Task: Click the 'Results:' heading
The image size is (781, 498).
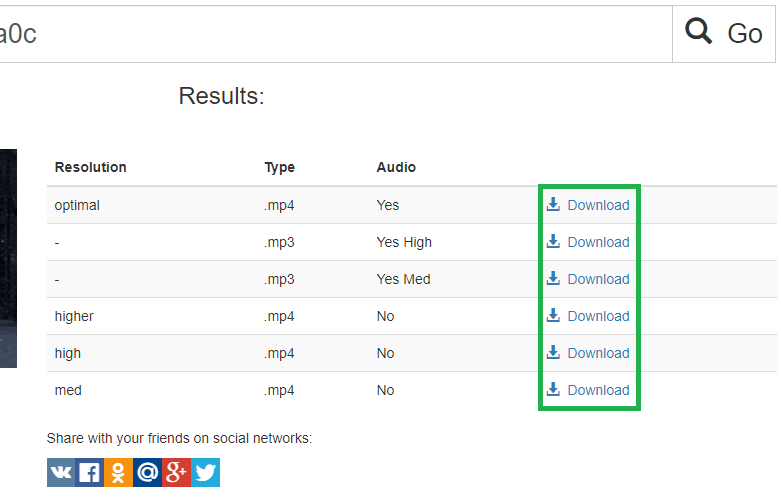Action: click(222, 96)
